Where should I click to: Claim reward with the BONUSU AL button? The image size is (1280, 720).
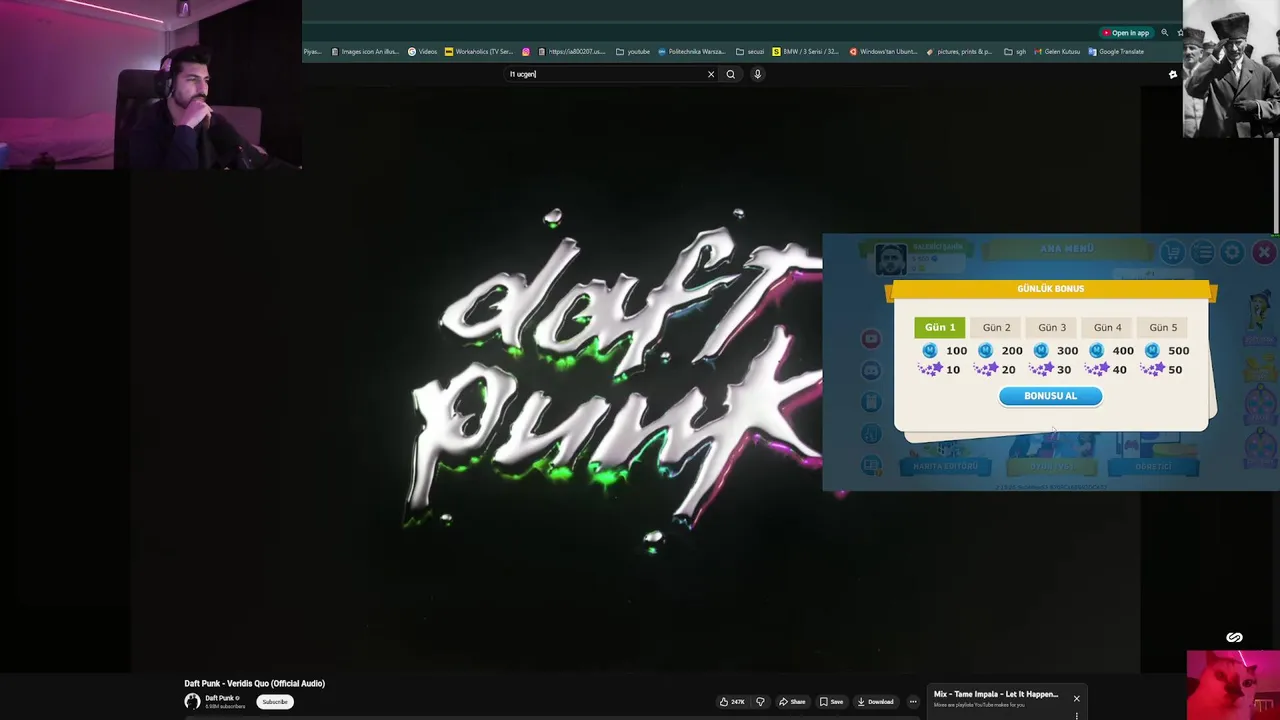click(x=1050, y=396)
